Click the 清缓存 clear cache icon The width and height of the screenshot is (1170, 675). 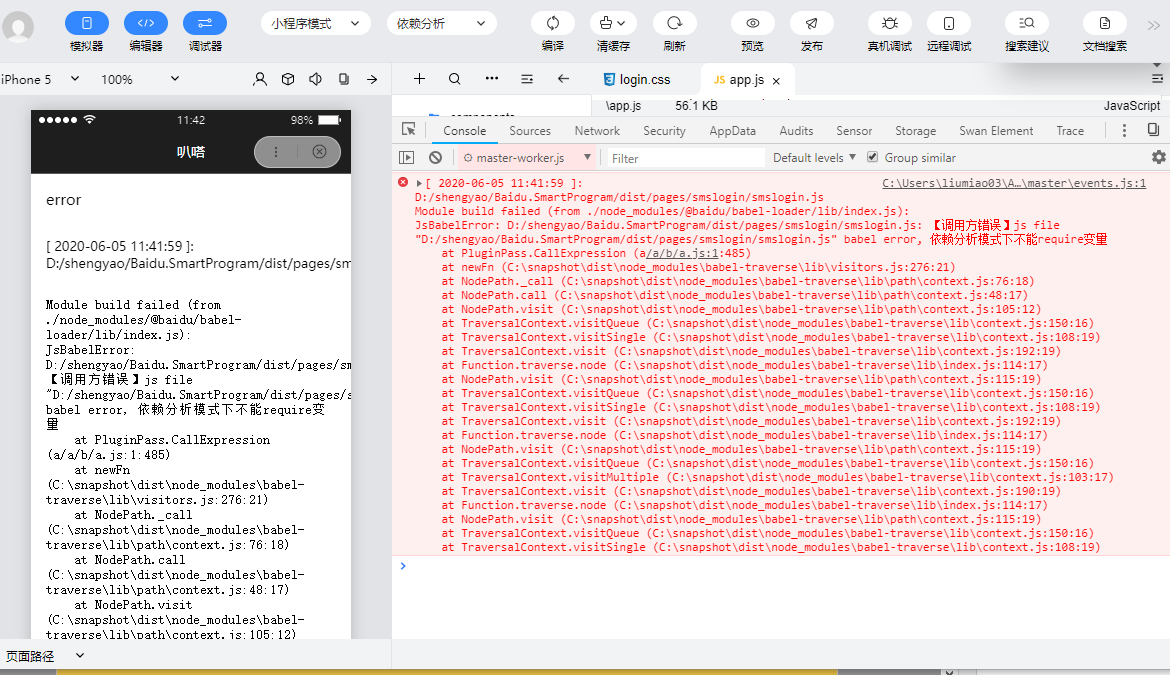coord(613,23)
